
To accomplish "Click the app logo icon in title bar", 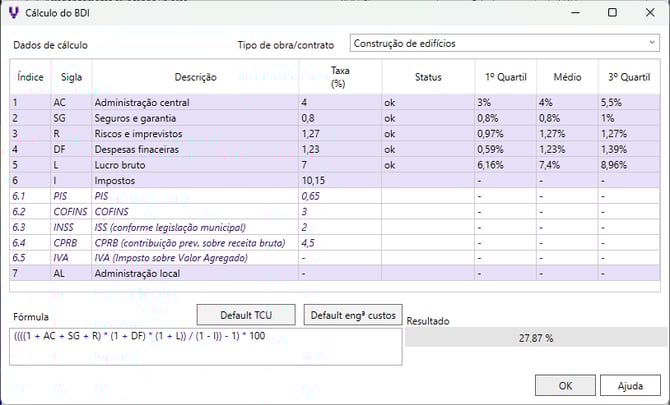I will (13, 13).
